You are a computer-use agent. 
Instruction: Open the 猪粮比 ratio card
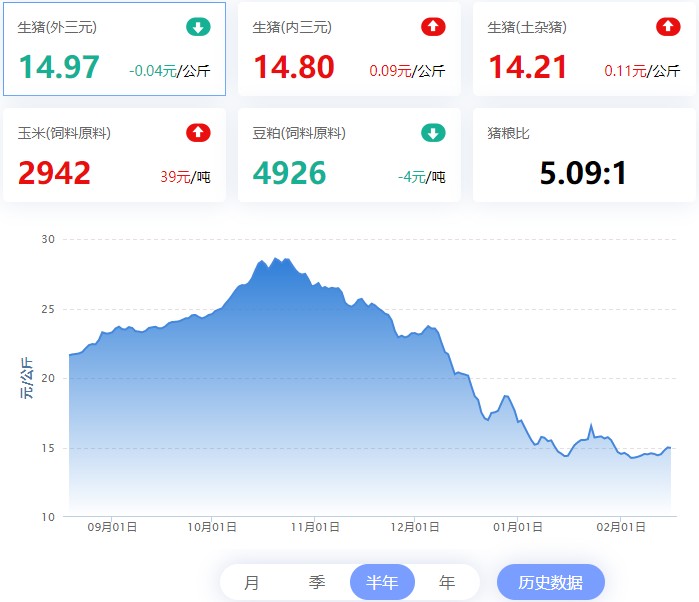coord(584,155)
